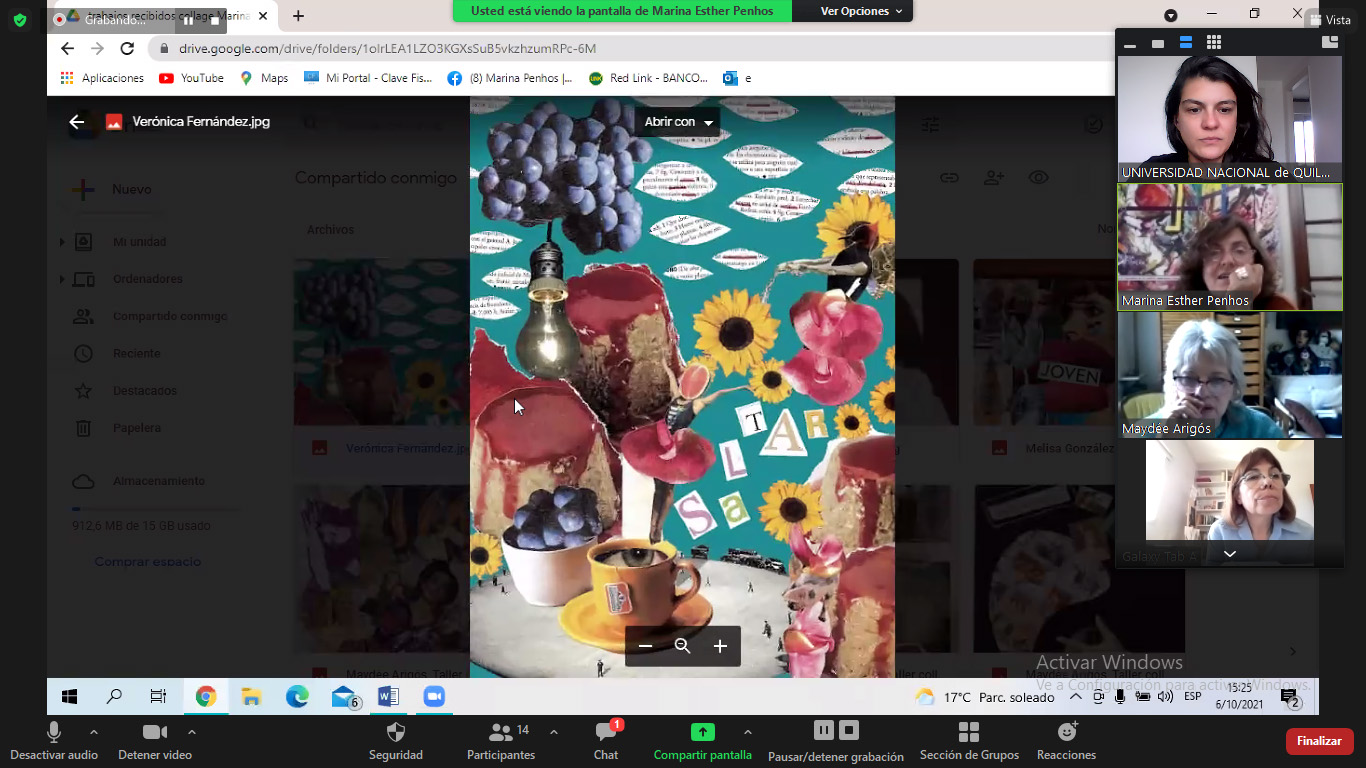The width and height of the screenshot is (1366, 768).
Task: Expand audio options arrow beside microphone
Action: pos(94,732)
